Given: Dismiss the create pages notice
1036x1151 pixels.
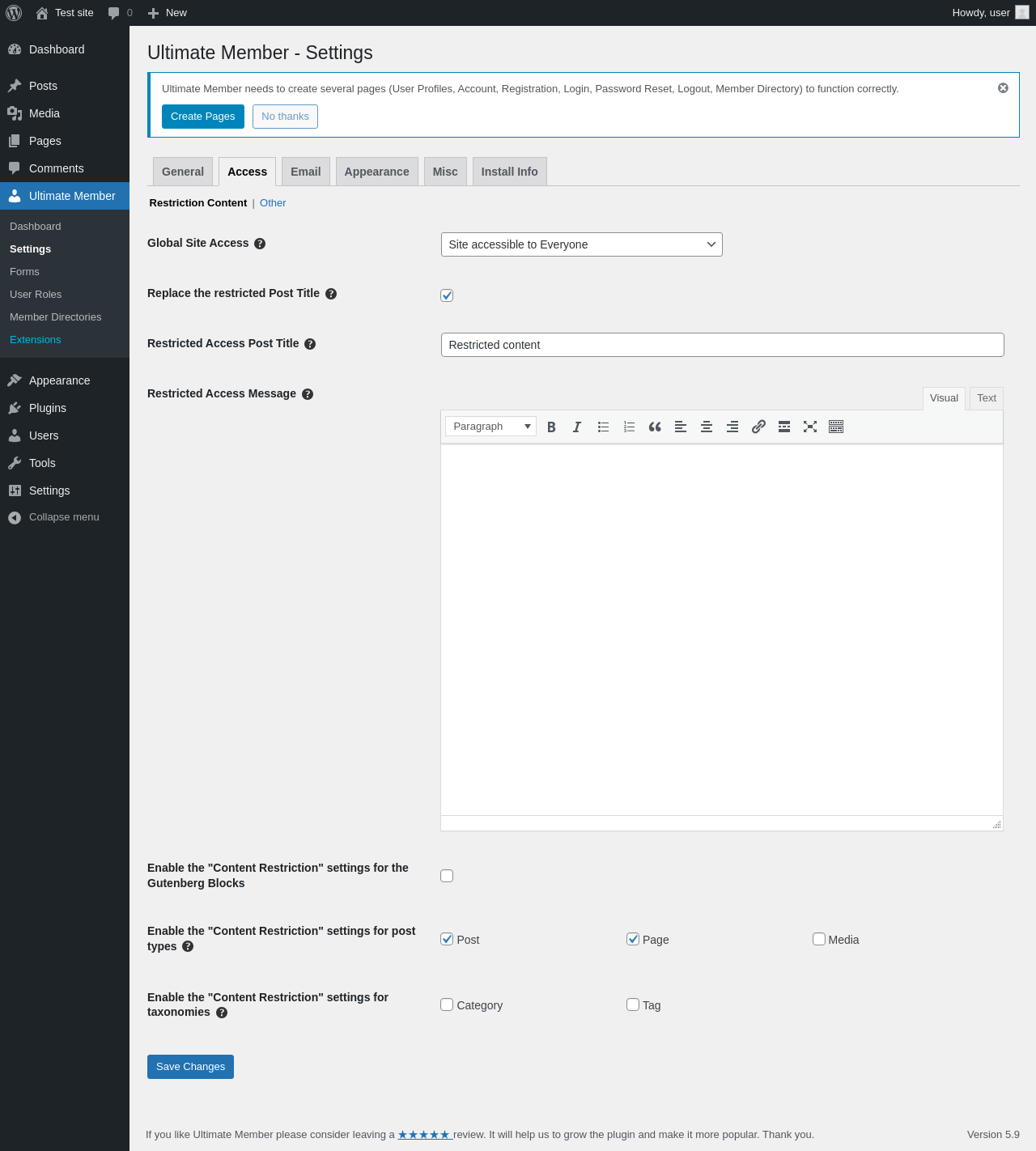Looking at the screenshot, I should 1003,88.
